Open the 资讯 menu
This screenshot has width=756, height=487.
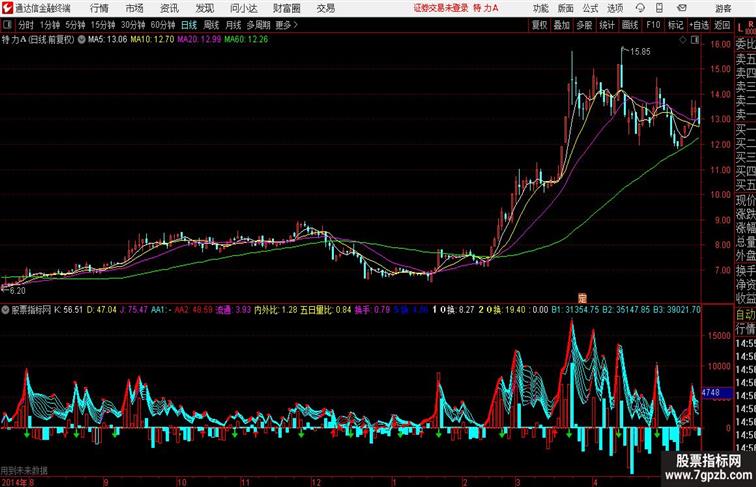(169, 8)
